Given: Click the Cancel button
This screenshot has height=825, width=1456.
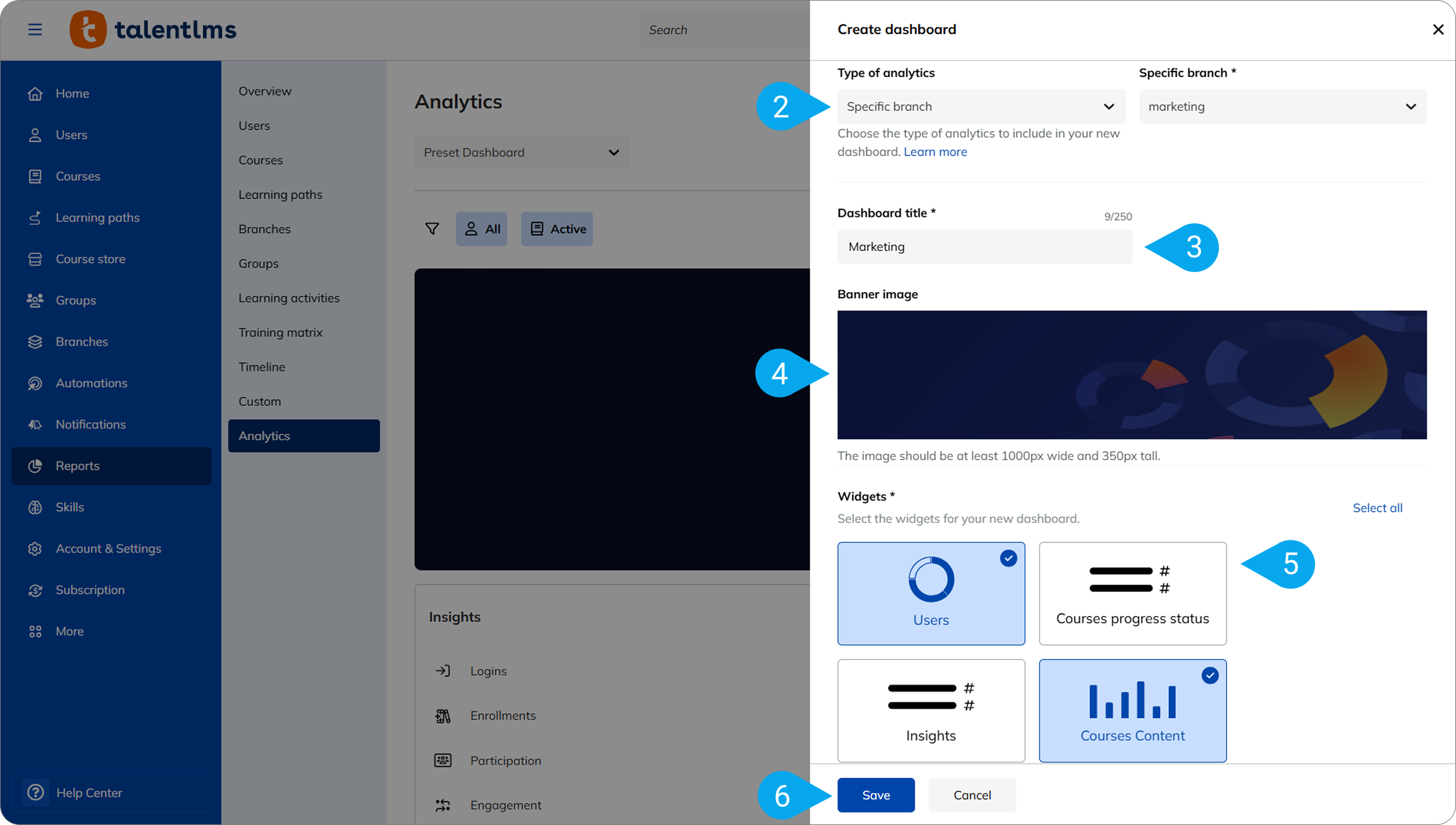Looking at the screenshot, I should [x=972, y=795].
